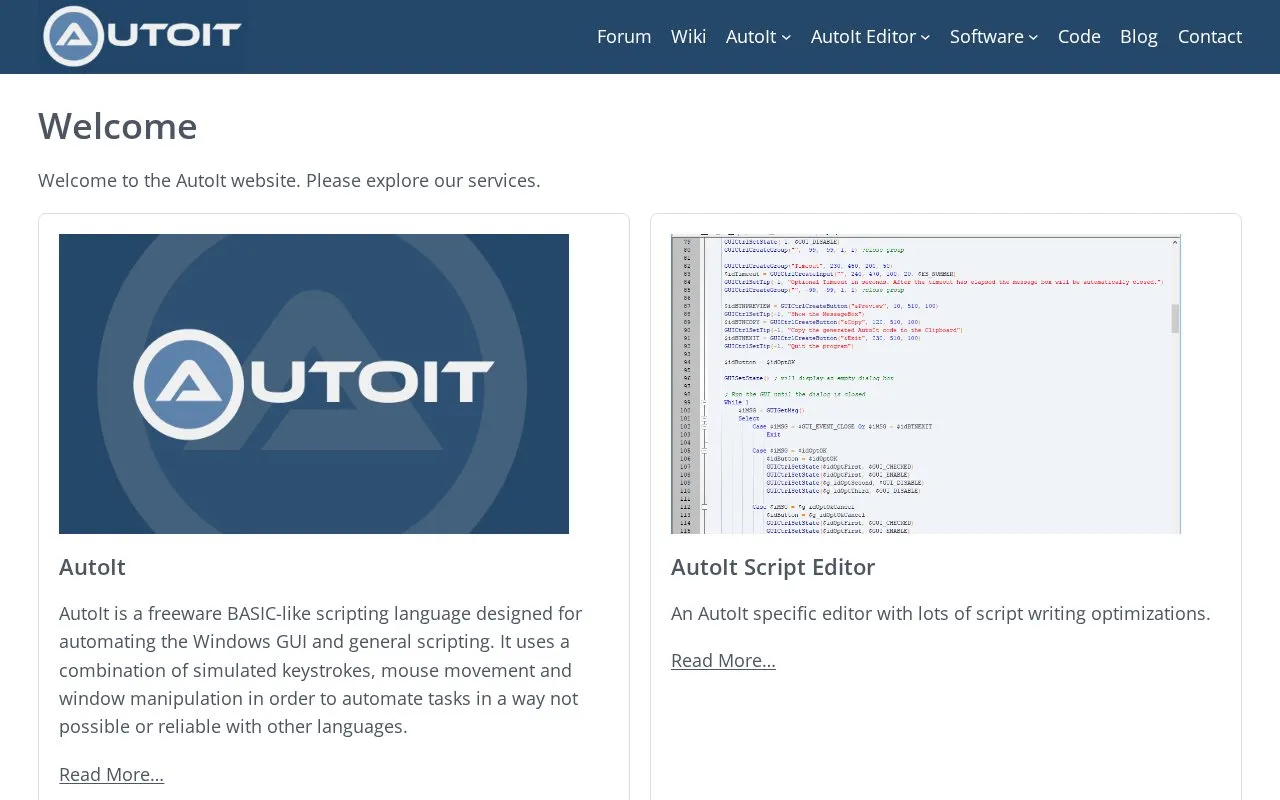Open the AutoIt Script Editor heading
The width and height of the screenshot is (1280, 800).
[773, 567]
